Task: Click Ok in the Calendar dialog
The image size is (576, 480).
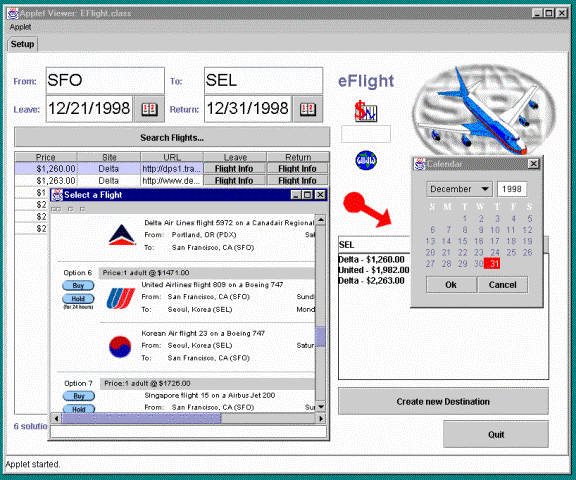Action: (451, 285)
